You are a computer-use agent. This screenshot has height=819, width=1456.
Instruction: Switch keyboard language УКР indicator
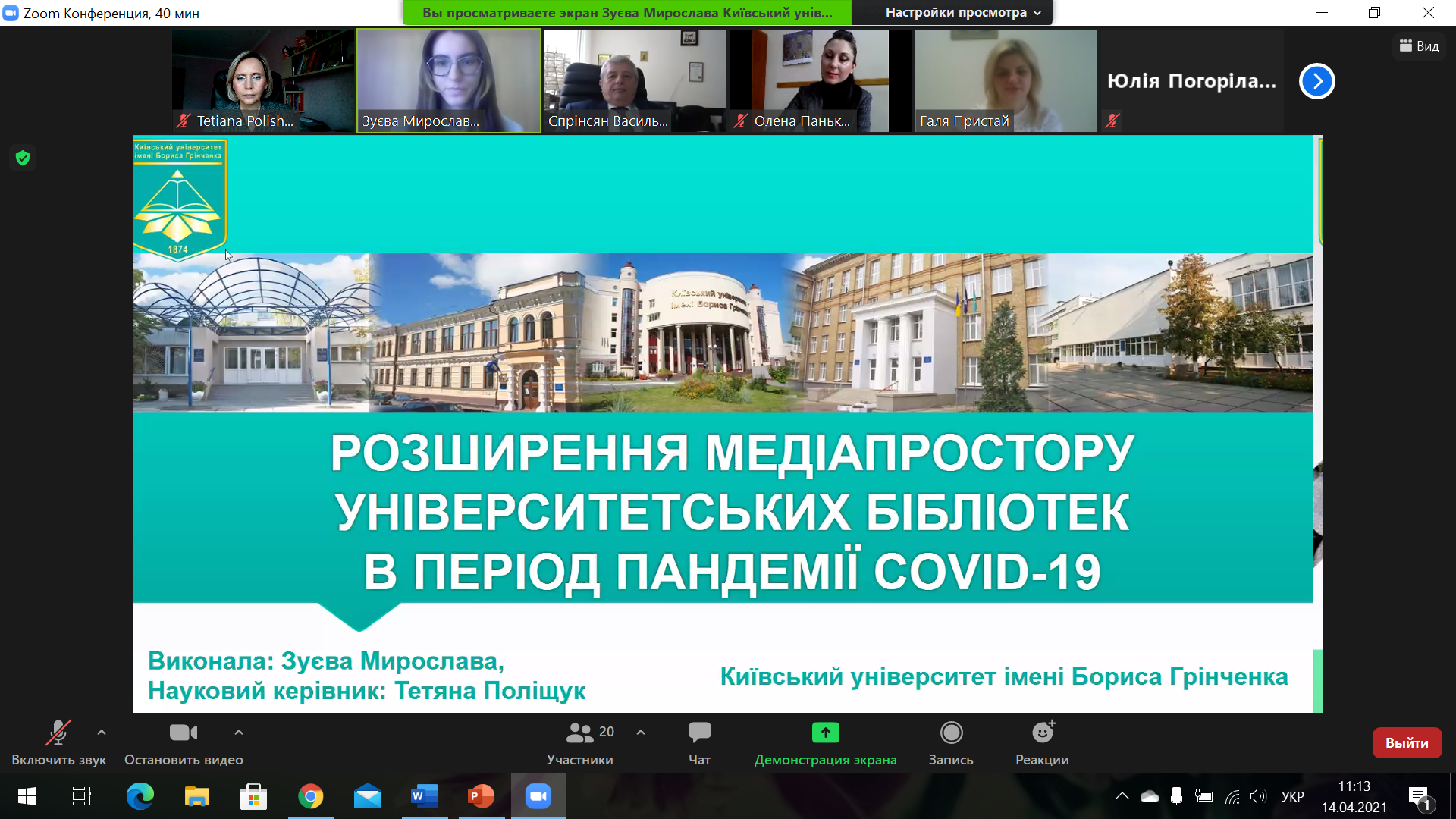(1292, 796)
